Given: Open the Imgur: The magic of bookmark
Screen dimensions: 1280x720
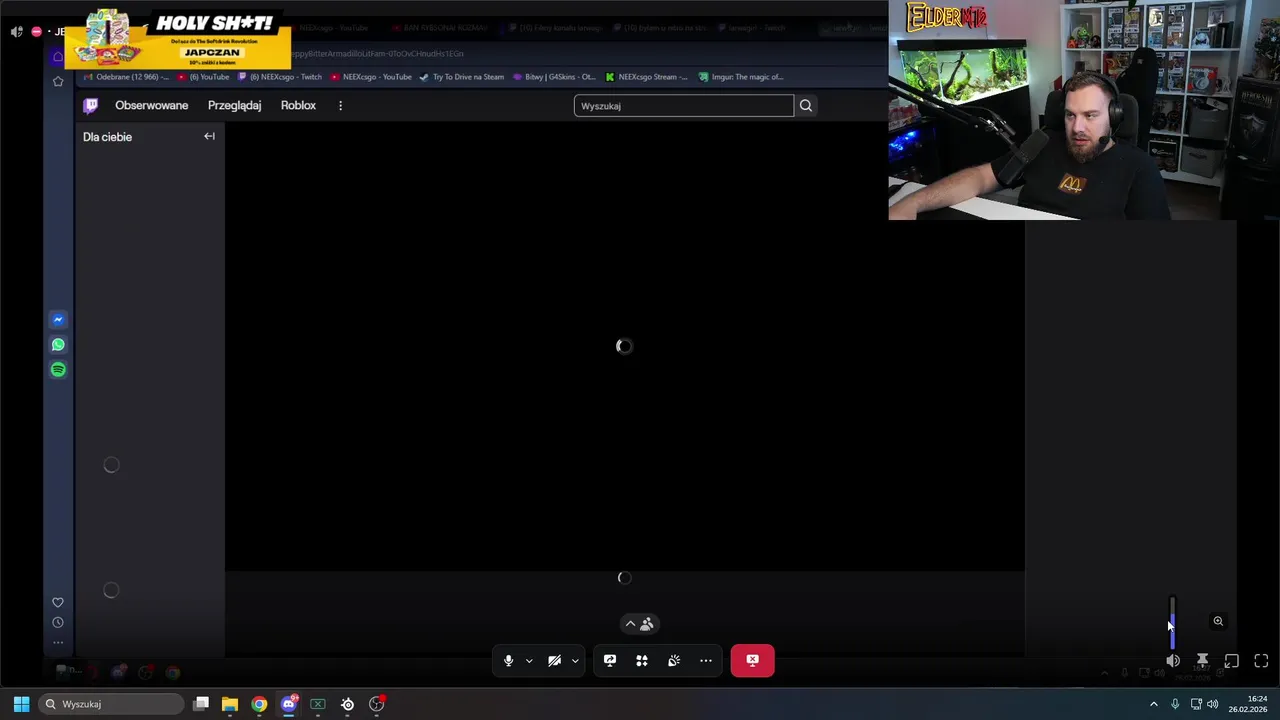Looking at the screenshot, I should [741, 77].
